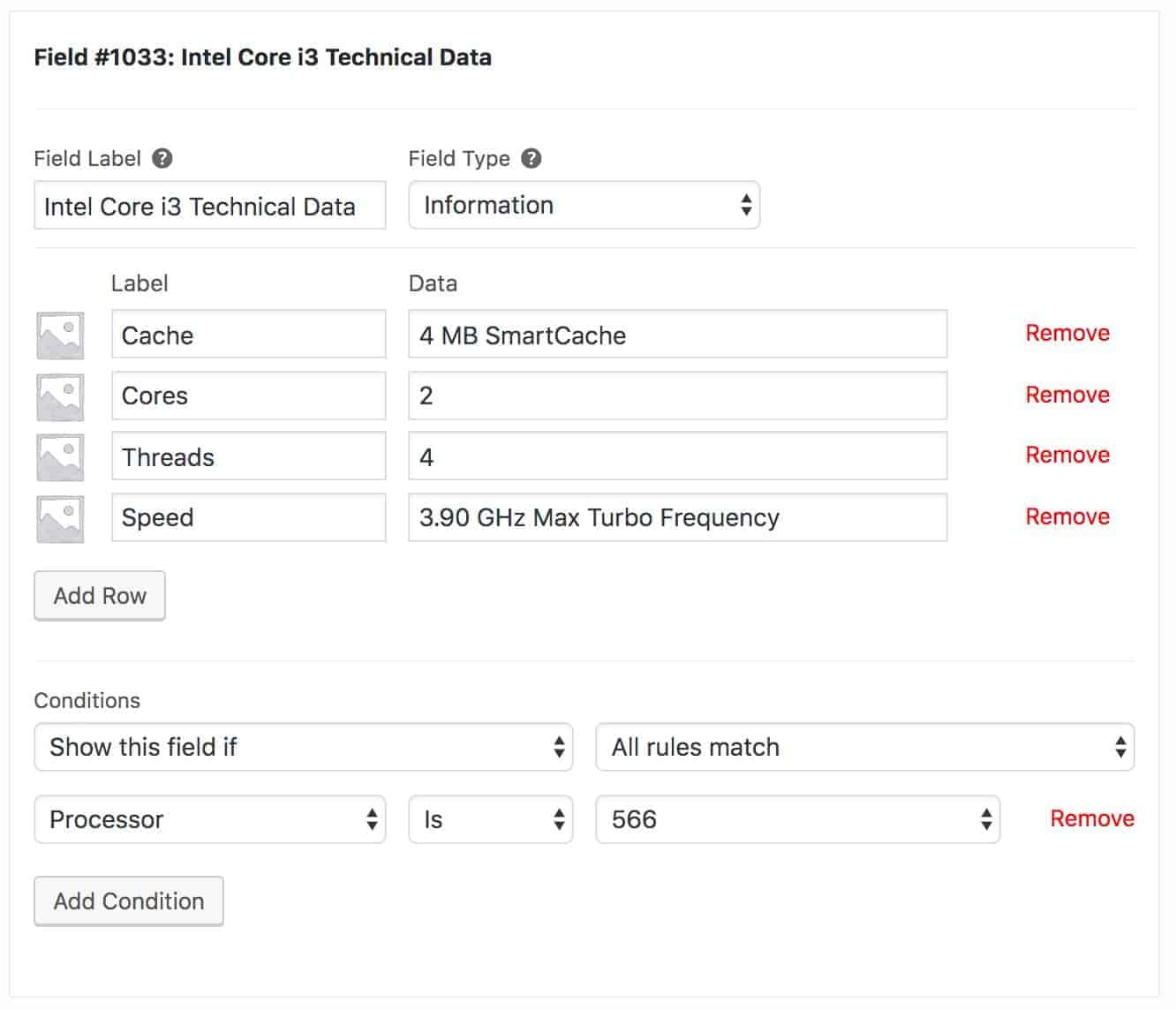Image resolution: width=1176 pixels, height=1010 pixels.
Task: Click the Threads data input containing 4
Action: 677,456
